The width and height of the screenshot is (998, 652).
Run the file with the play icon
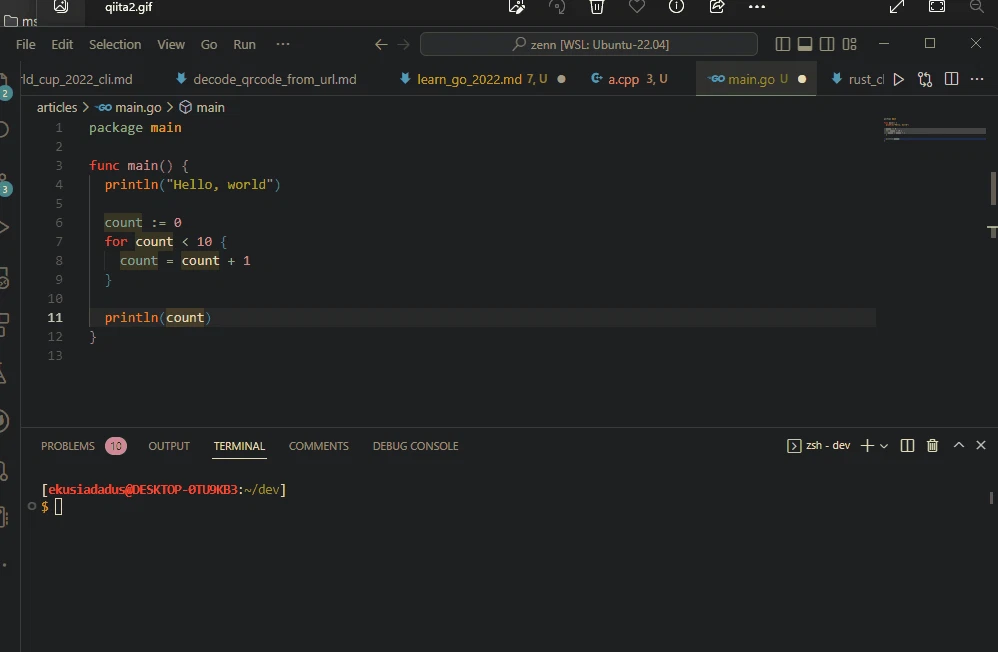point(898,80)
